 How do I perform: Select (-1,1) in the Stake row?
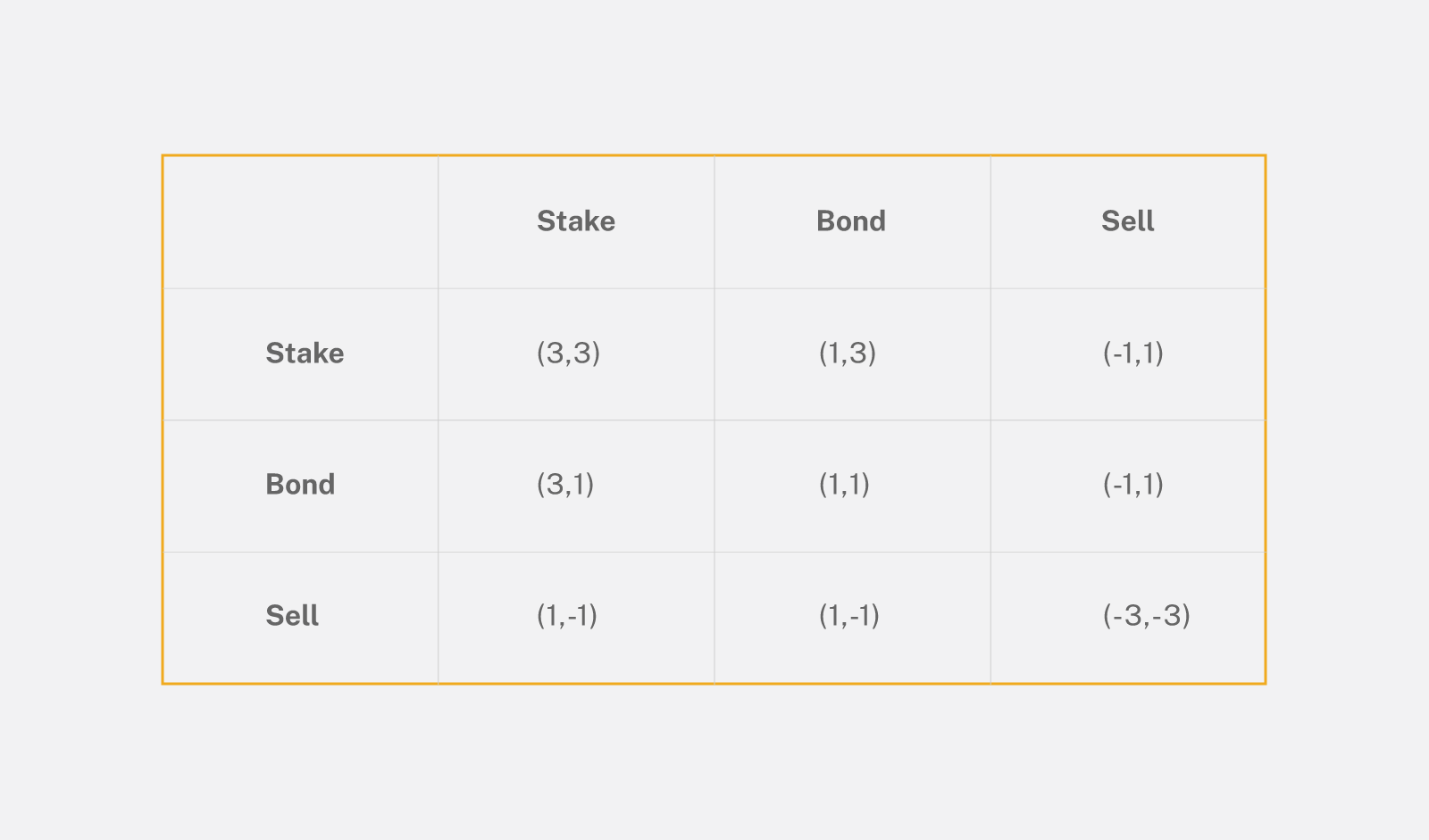(1132, 353)
